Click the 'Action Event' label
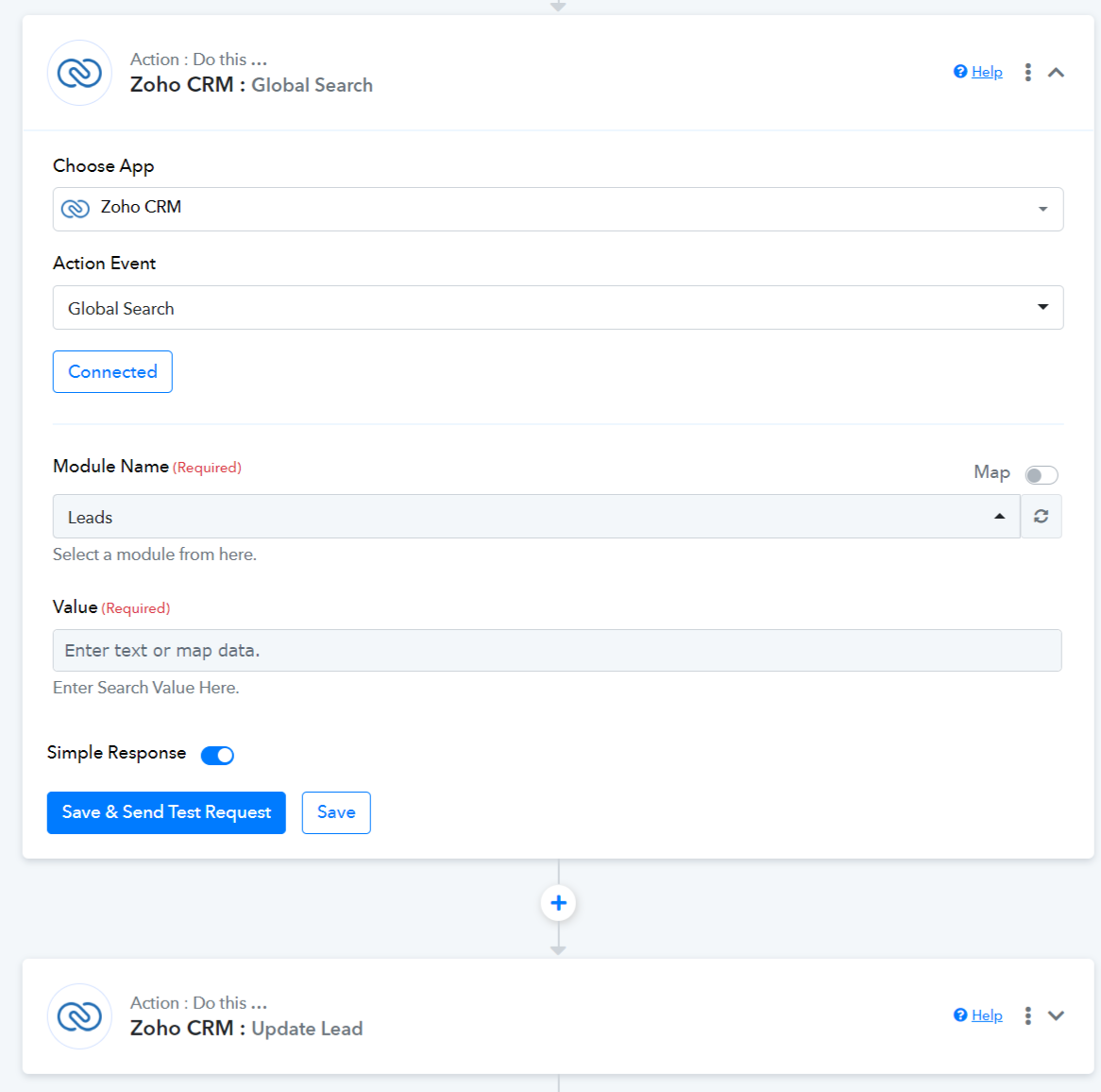Viewport: 1101px width, 1092px height. click(104, 264)
